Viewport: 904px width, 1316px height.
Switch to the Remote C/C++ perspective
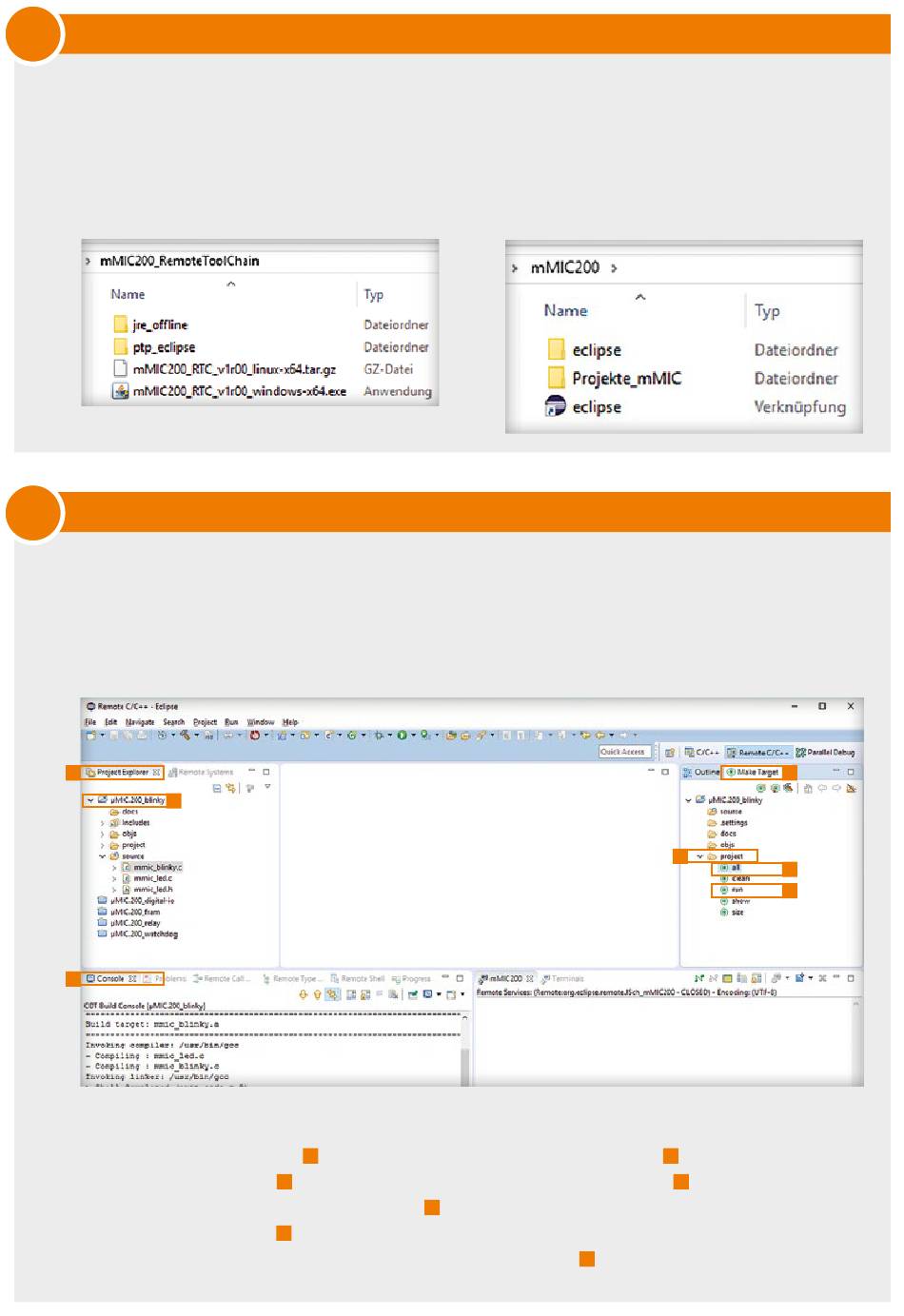(x=758, y=752)
